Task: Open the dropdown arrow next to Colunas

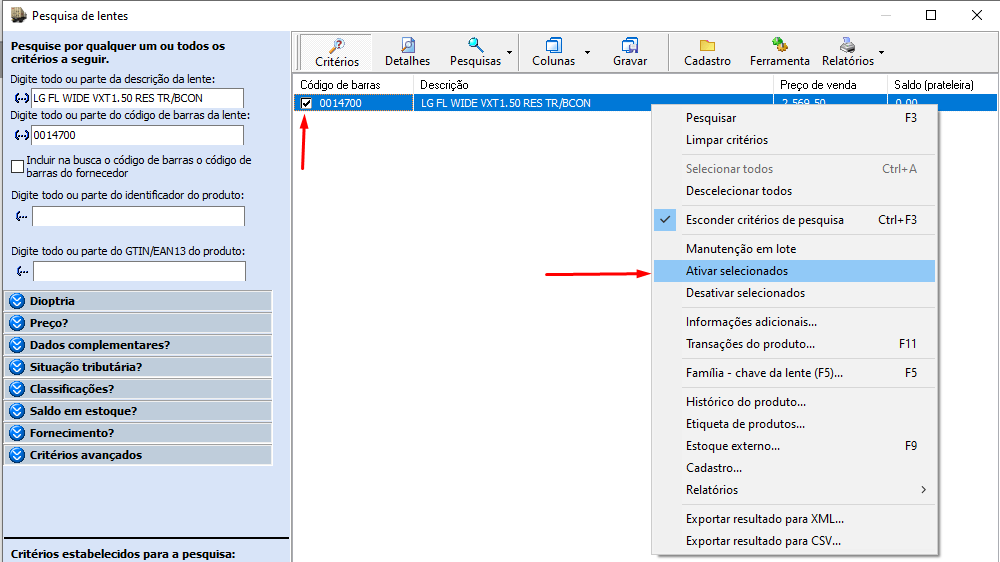Action: tap(588, 52)
